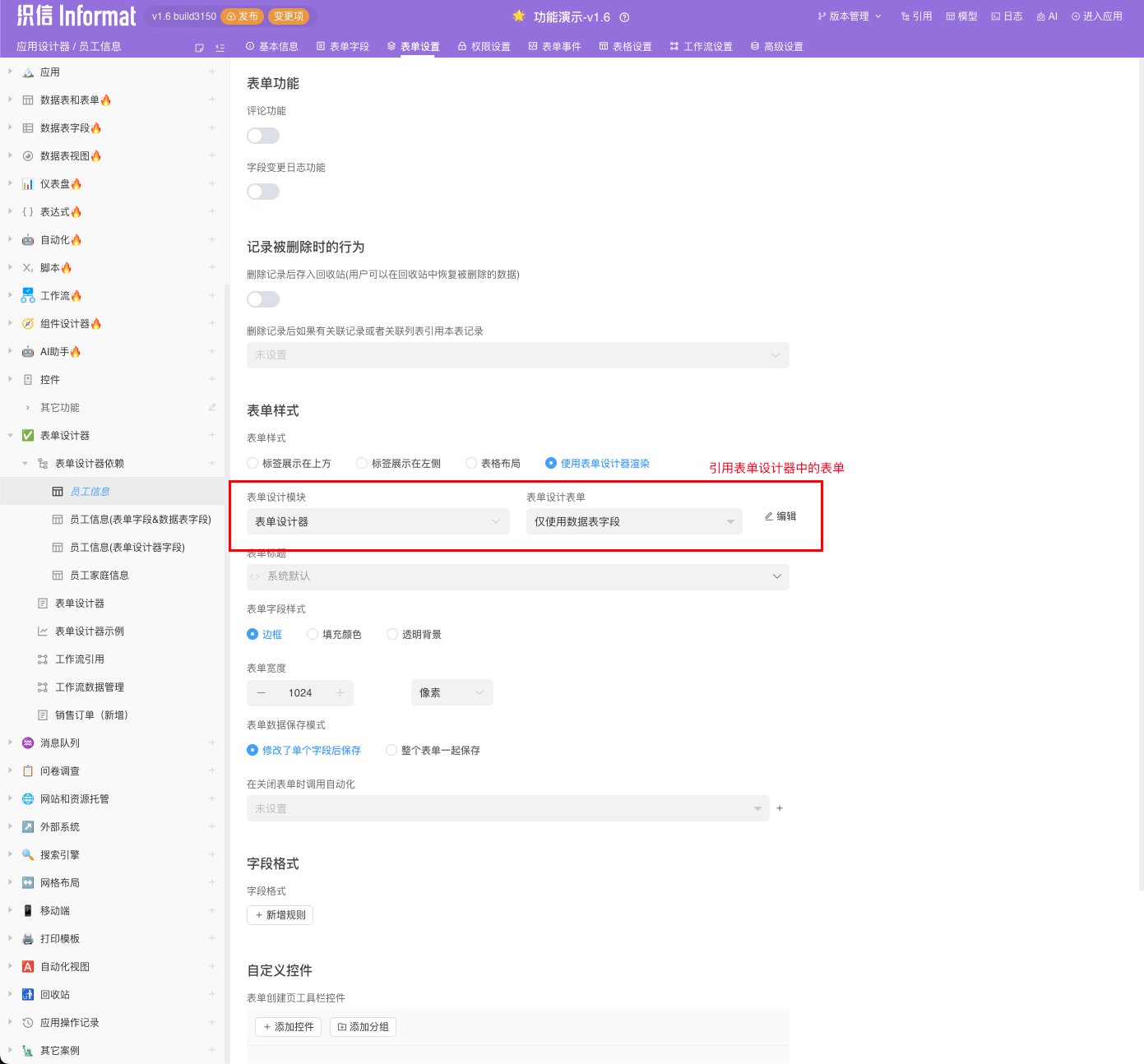This screenshot has width=1144, height=1064.
Task: Open the 仅使用数据表字段 form dropdown
Action: coord(633,521)
